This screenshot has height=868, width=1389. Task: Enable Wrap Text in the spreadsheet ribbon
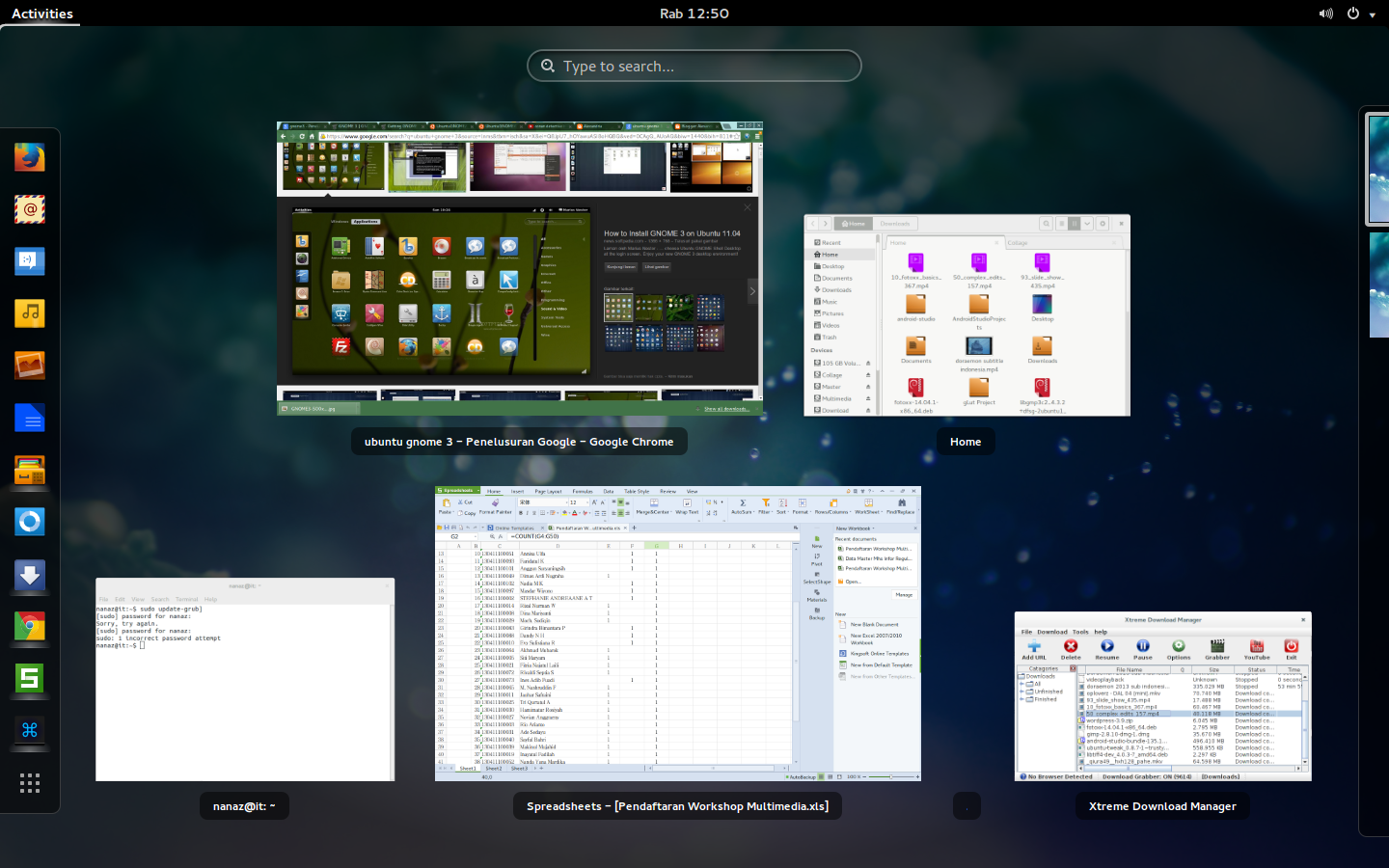tap(687, 502)
